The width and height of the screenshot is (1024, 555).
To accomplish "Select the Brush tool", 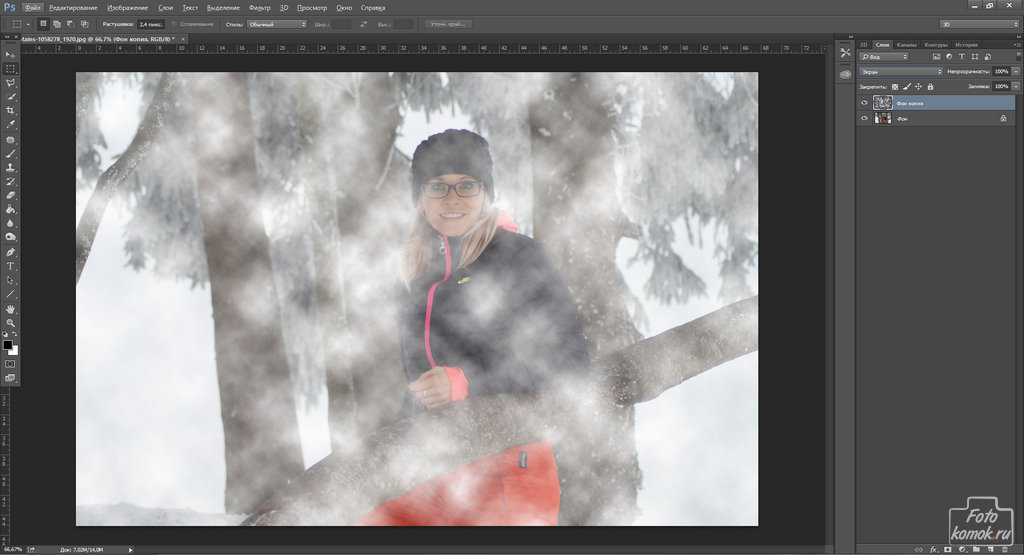I will 10,154.
